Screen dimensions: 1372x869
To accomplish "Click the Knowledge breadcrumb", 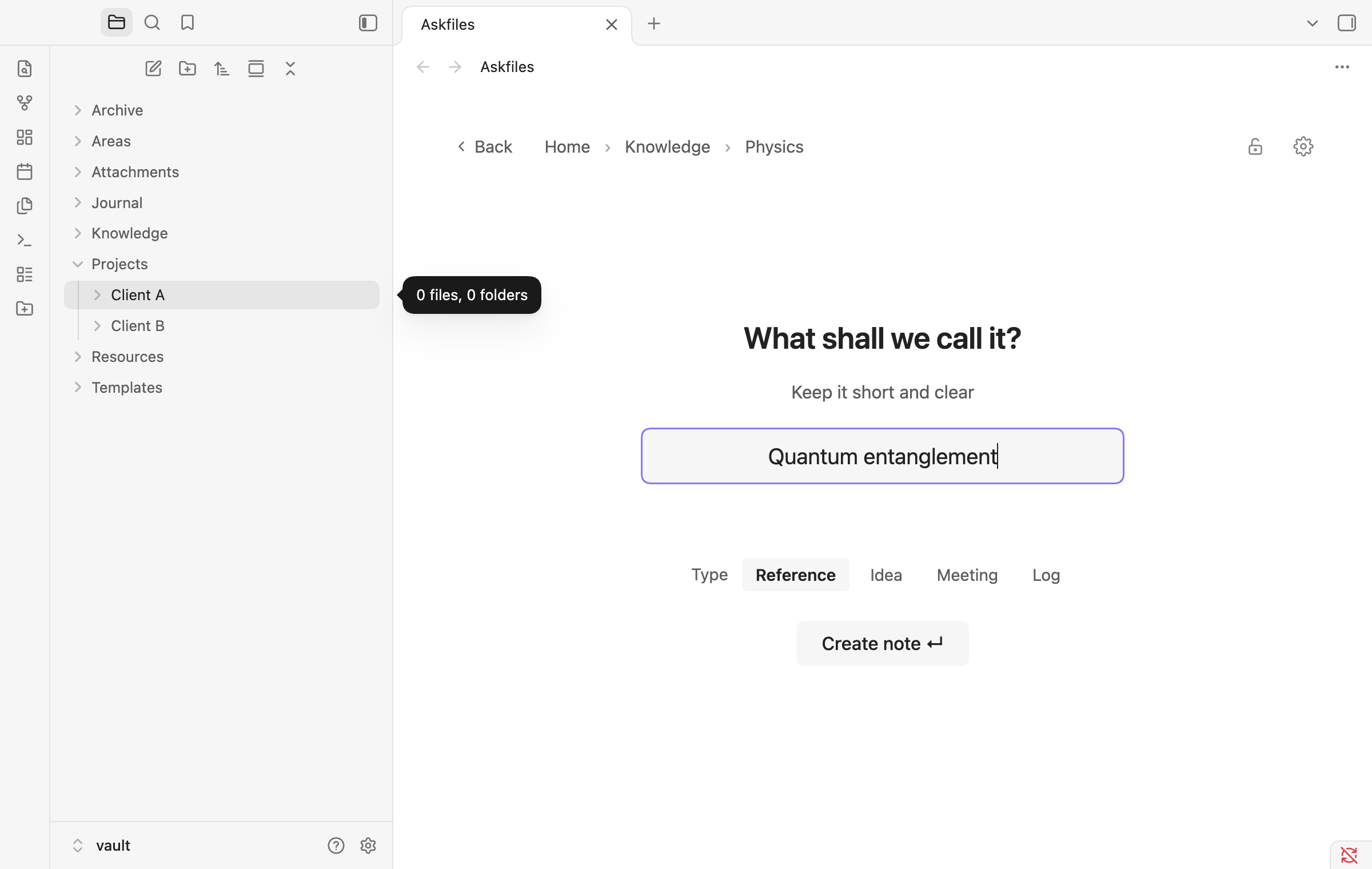I will tap(667, 147).
